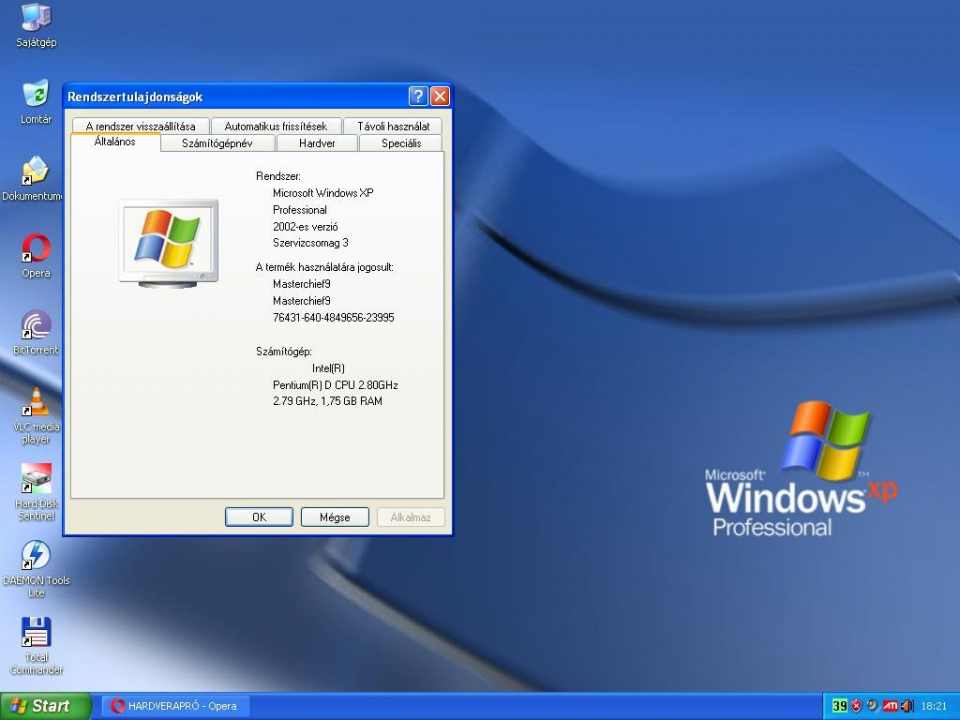Click A termék használatára jogosult label
This screenshot has height=720, width=960.
coord(324,267)
